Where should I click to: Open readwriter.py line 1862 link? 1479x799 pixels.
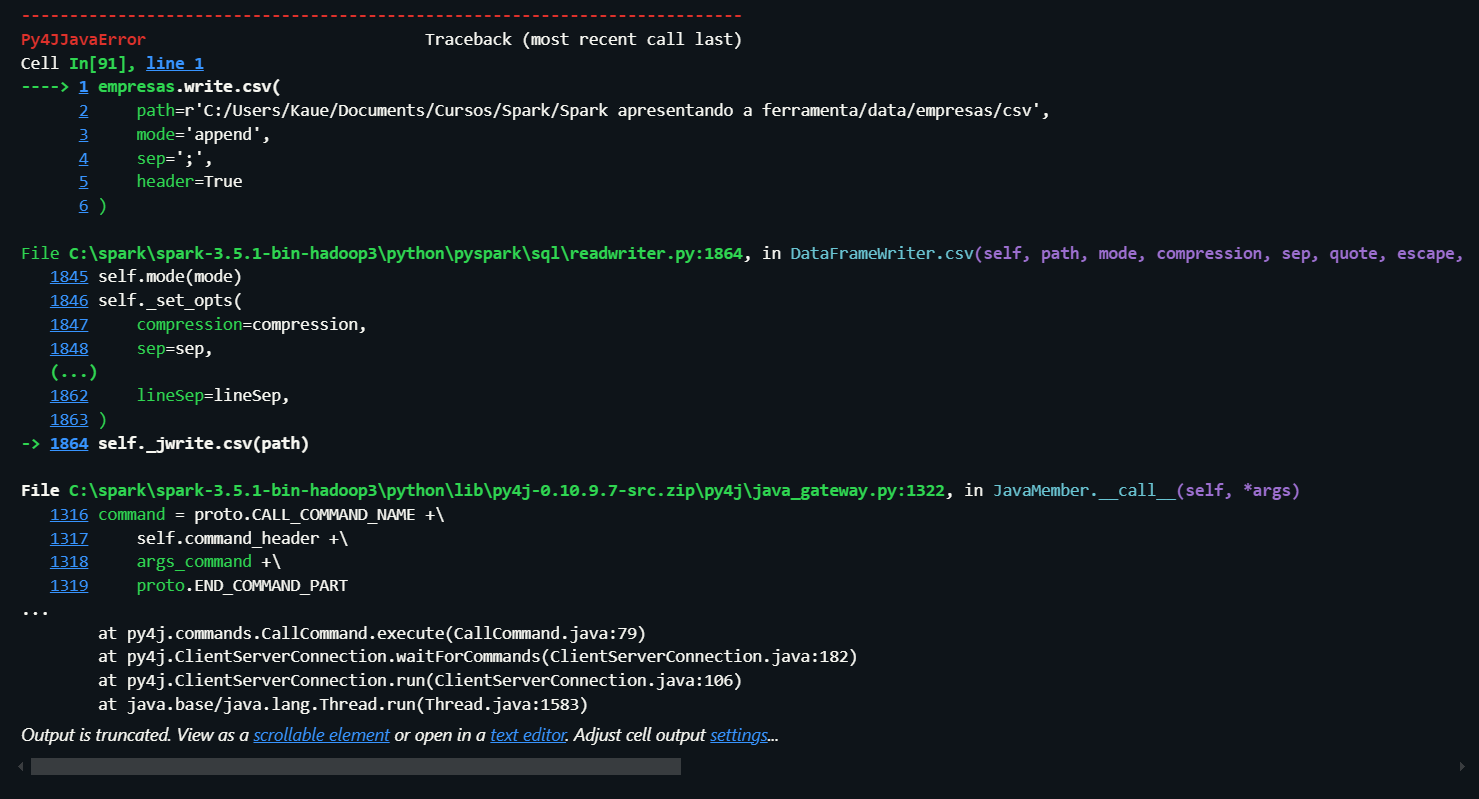point(69,395)
